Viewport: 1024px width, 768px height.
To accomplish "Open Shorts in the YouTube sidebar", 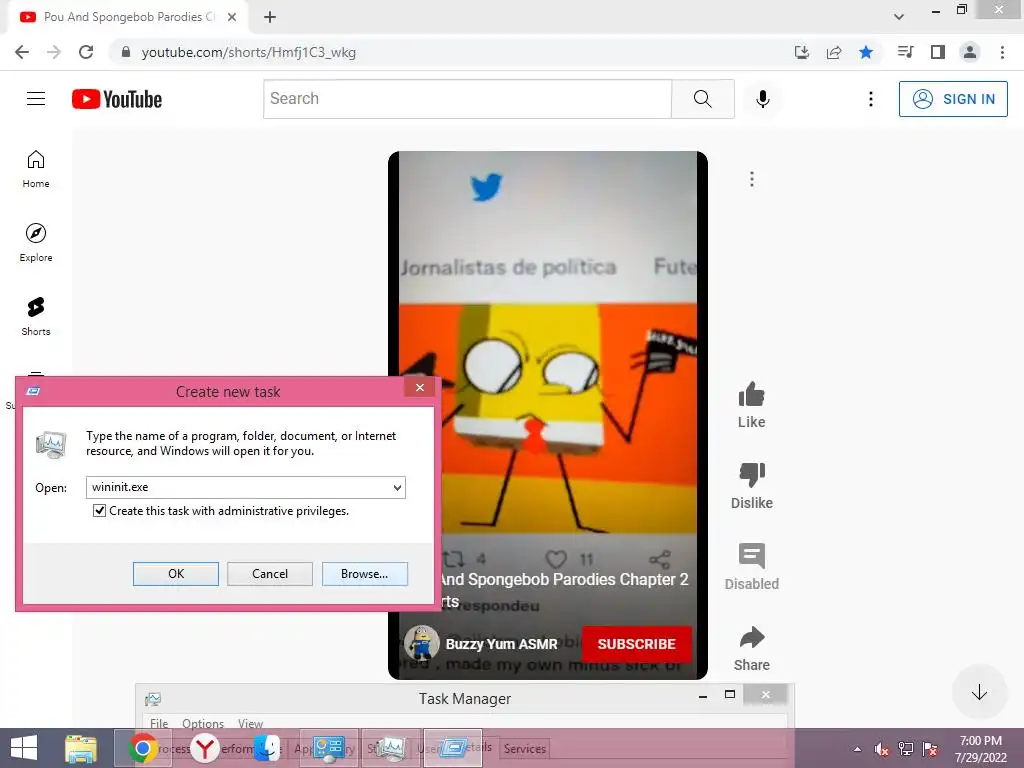I will tap(36, 317).
